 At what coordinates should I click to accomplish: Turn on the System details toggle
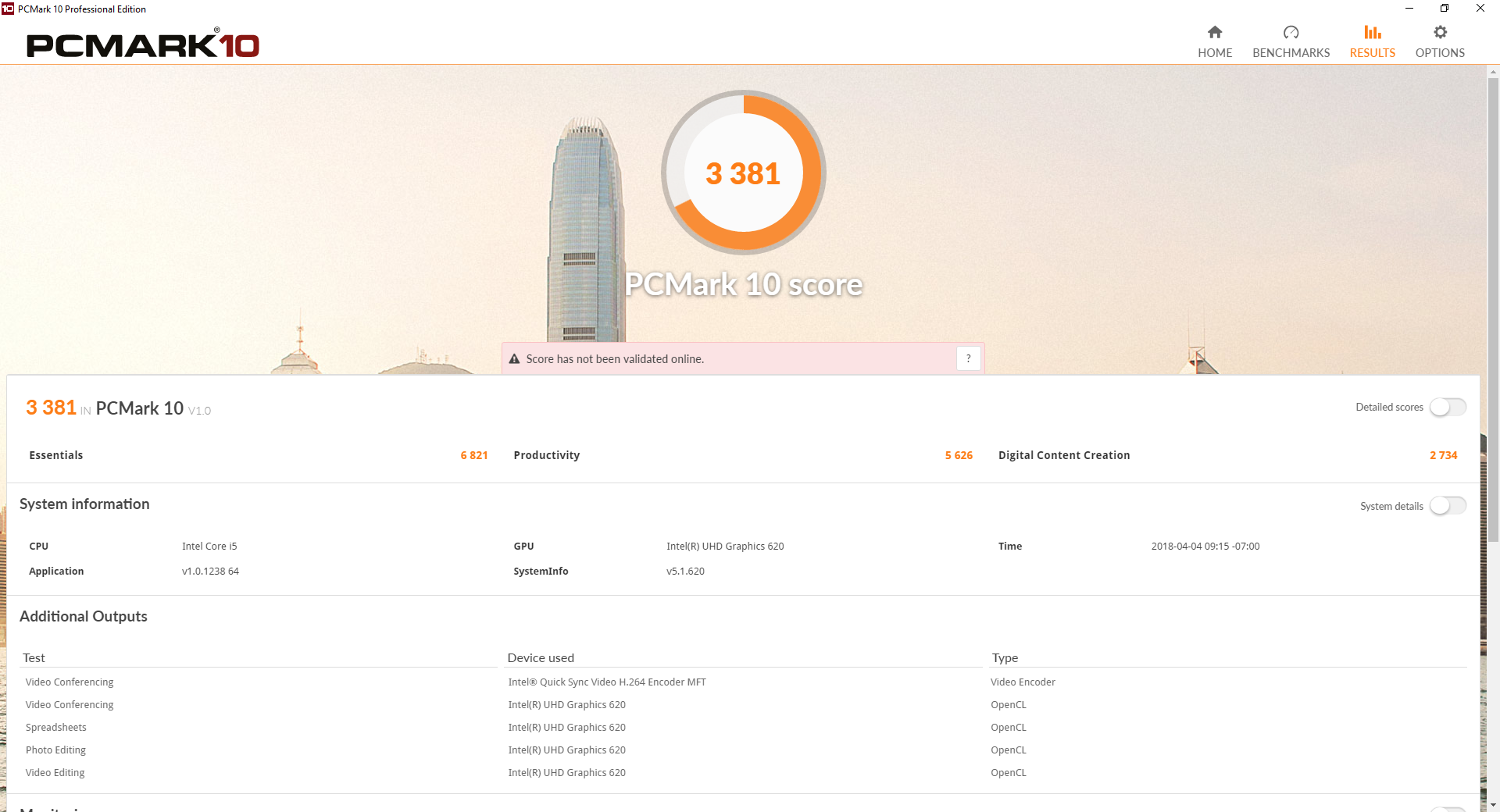[x=1448, y=506]
